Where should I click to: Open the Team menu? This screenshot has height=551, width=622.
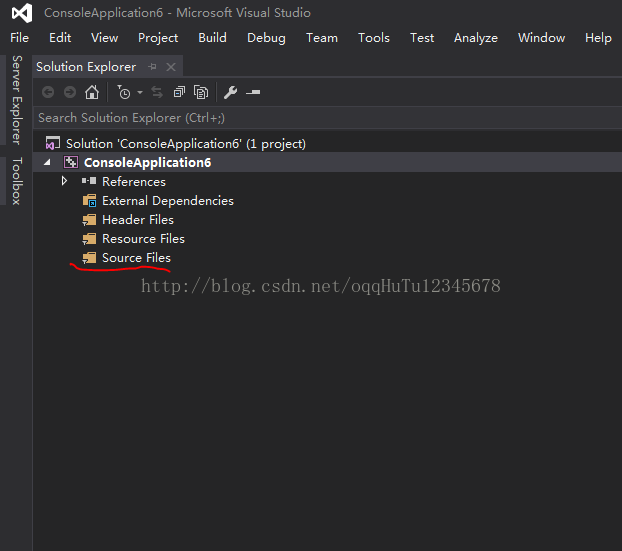pos(322,38)
